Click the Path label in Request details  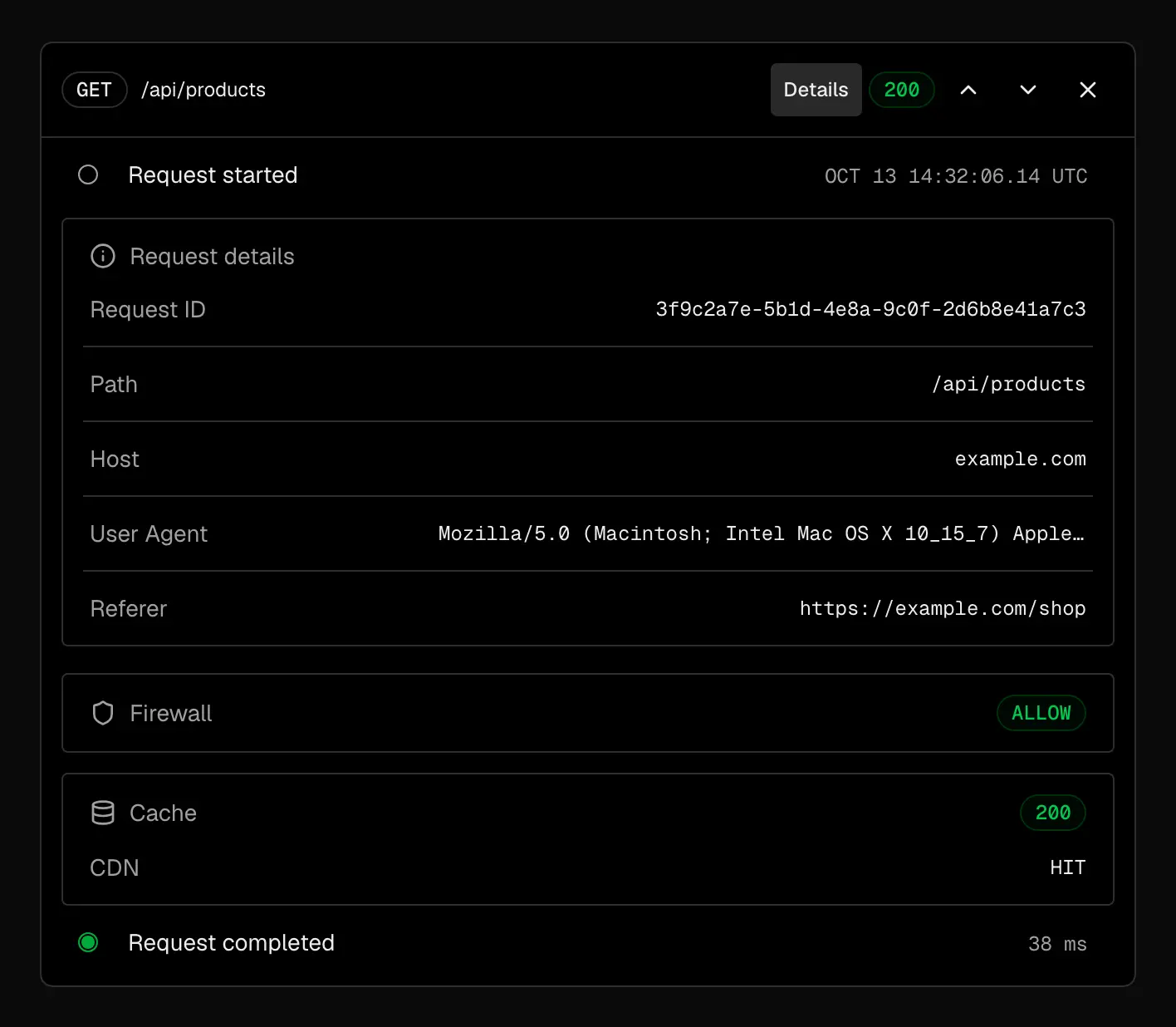click(x=114, y=384)
